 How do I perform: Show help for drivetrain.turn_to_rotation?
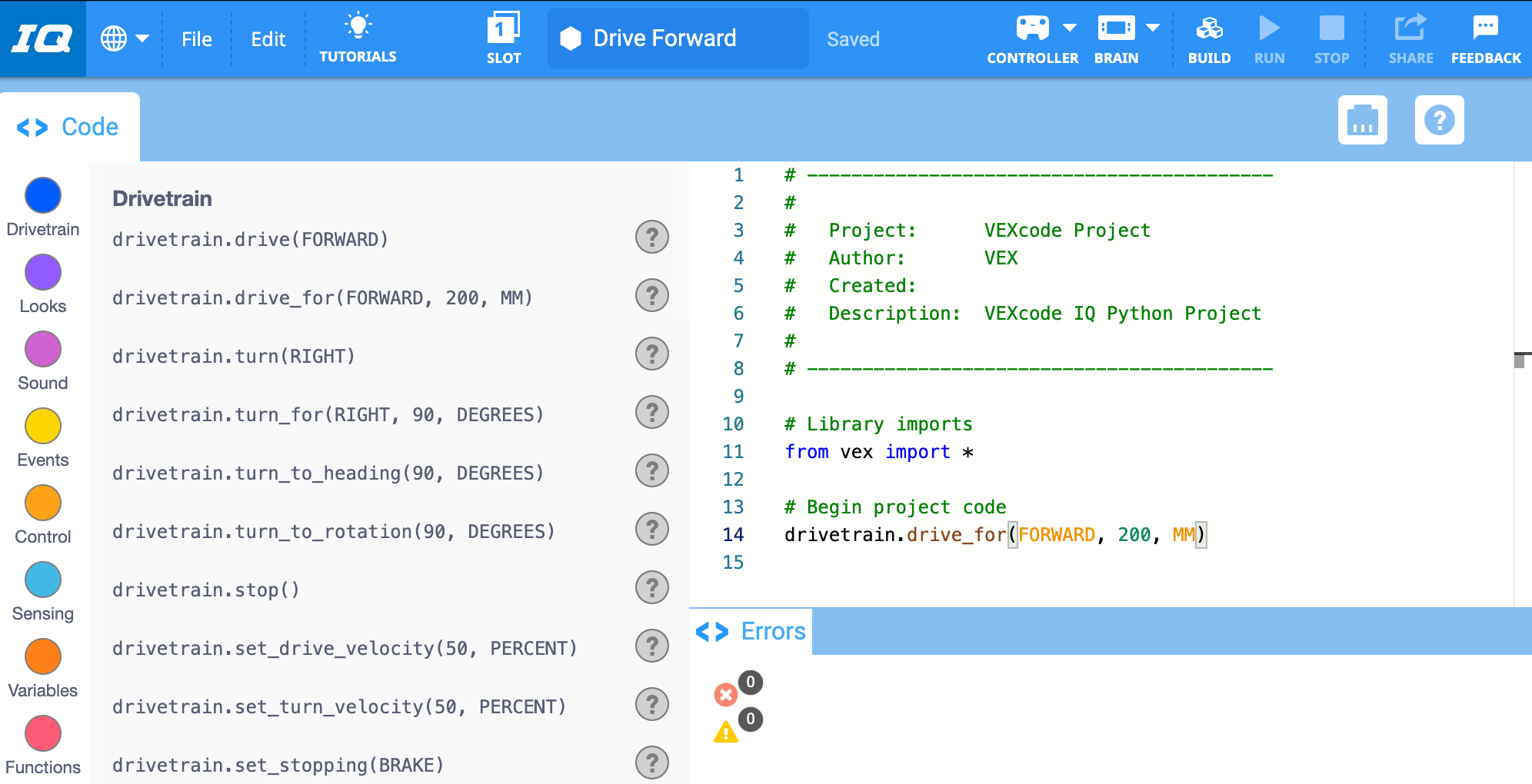point(652,529)
